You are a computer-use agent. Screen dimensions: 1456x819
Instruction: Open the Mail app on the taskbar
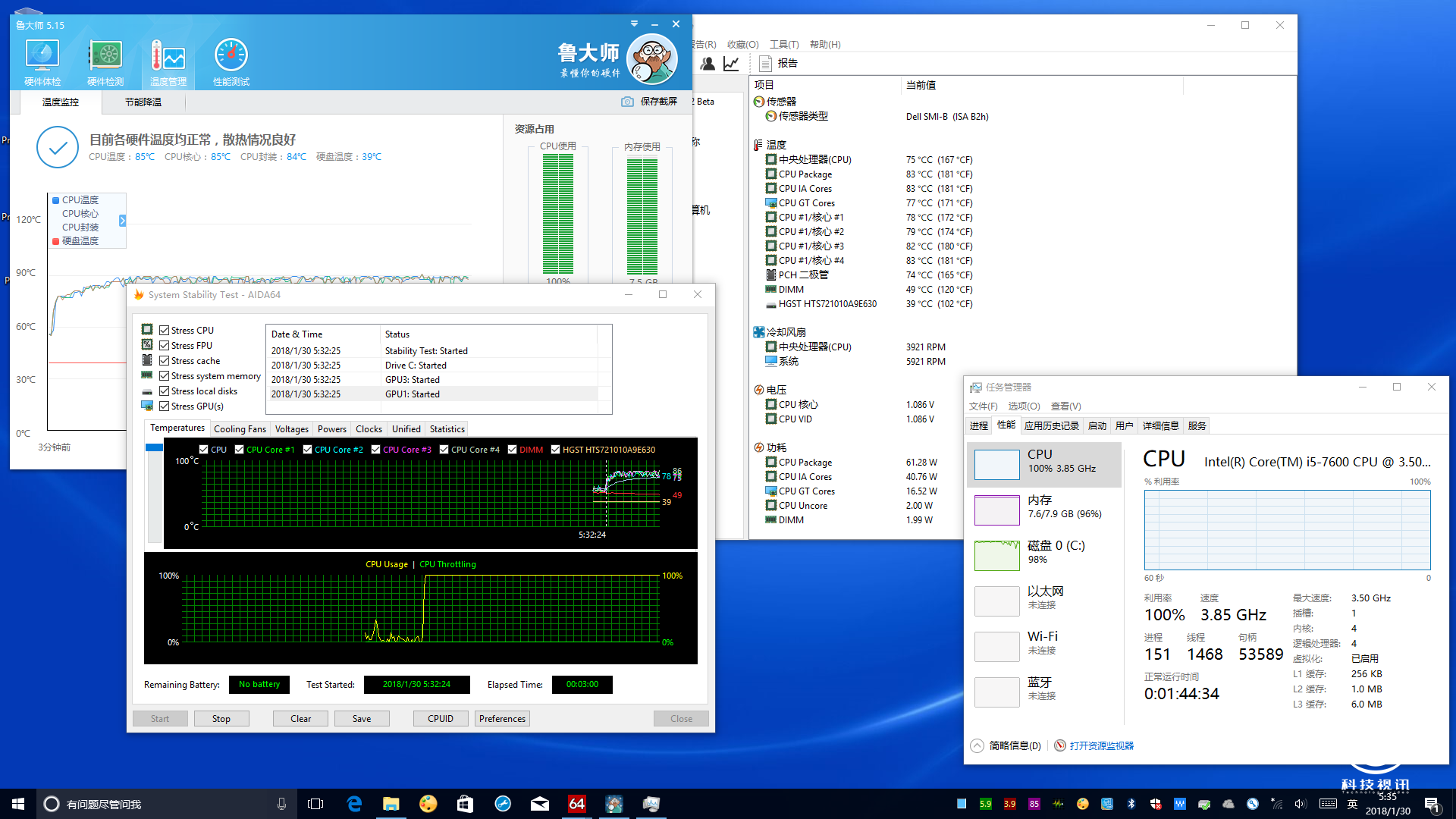pyautogui.click(x=540, y=804)
